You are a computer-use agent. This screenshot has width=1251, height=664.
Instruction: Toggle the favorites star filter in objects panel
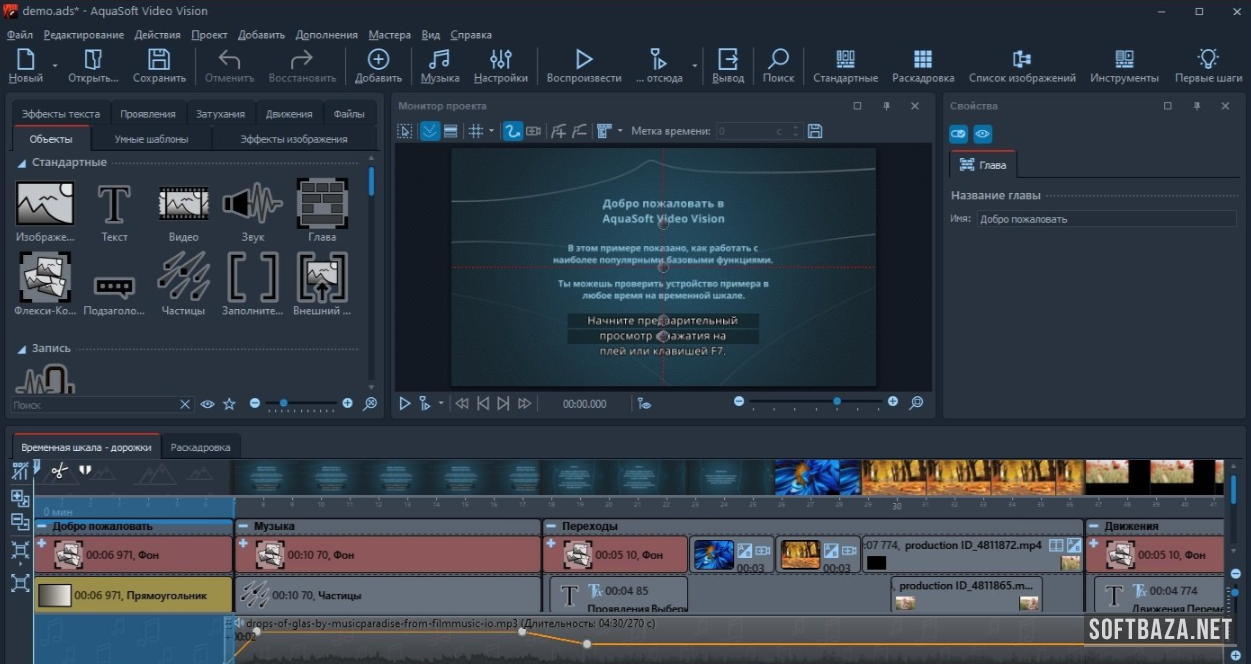(229, 404)
